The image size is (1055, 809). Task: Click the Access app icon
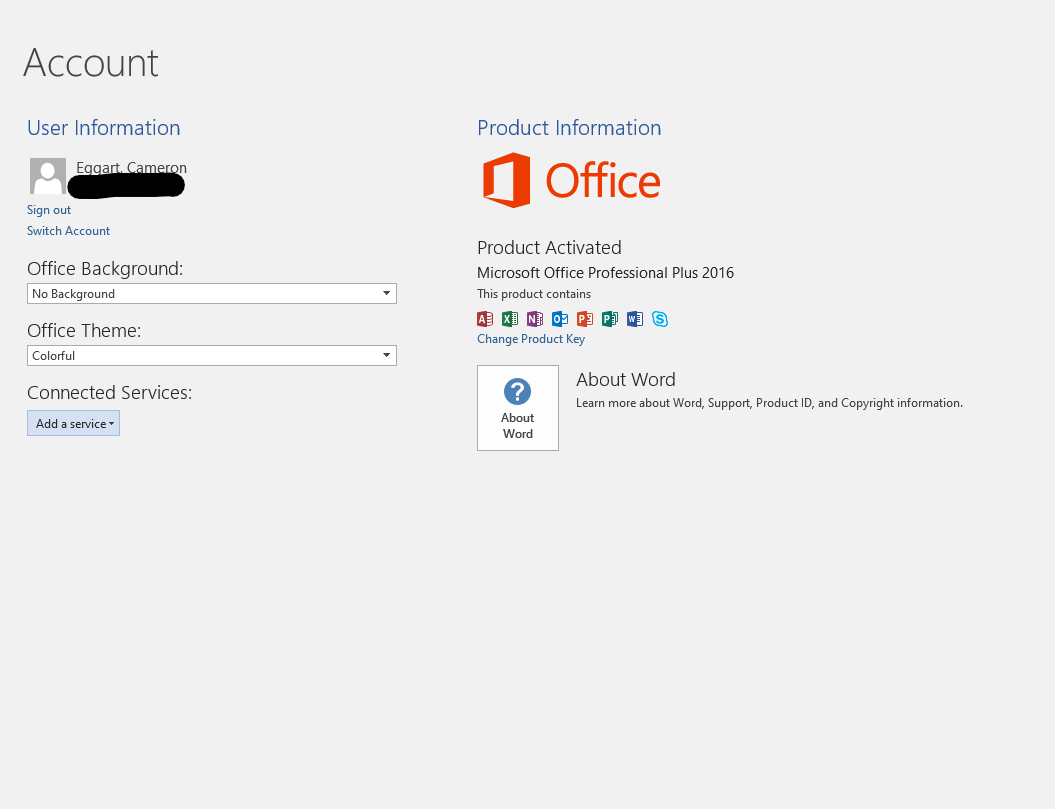click(484, 319)
